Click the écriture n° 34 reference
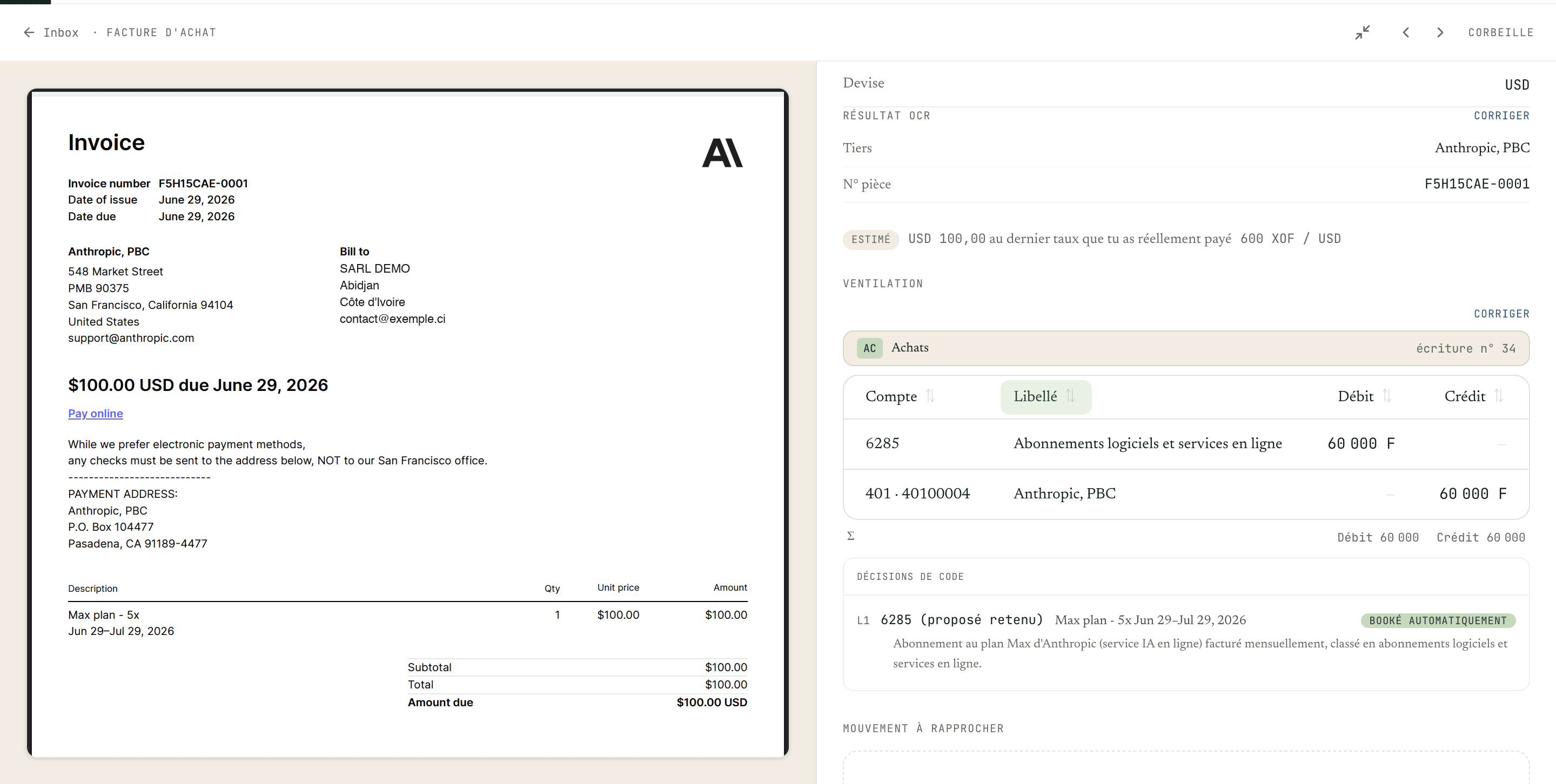The height and width of the screenshot is (784, 1556). pos(1465,348)
